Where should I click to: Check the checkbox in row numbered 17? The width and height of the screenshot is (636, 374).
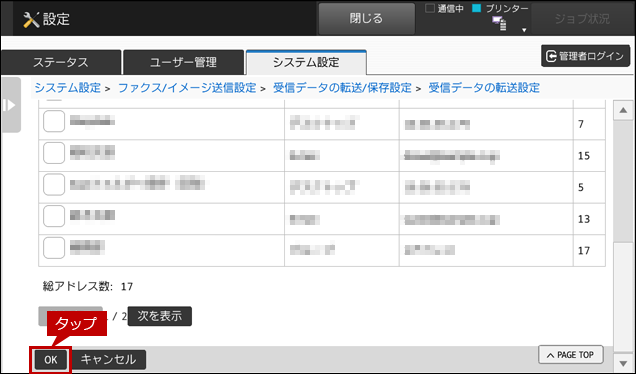click(54, 248)
